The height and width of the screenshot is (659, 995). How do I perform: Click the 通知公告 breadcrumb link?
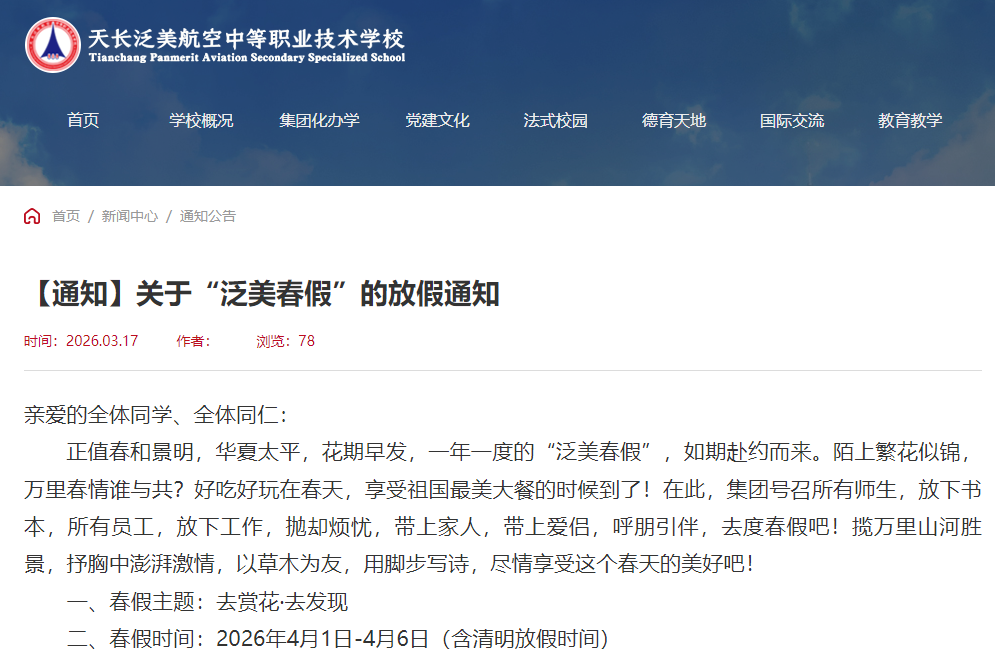coord(208,216)
